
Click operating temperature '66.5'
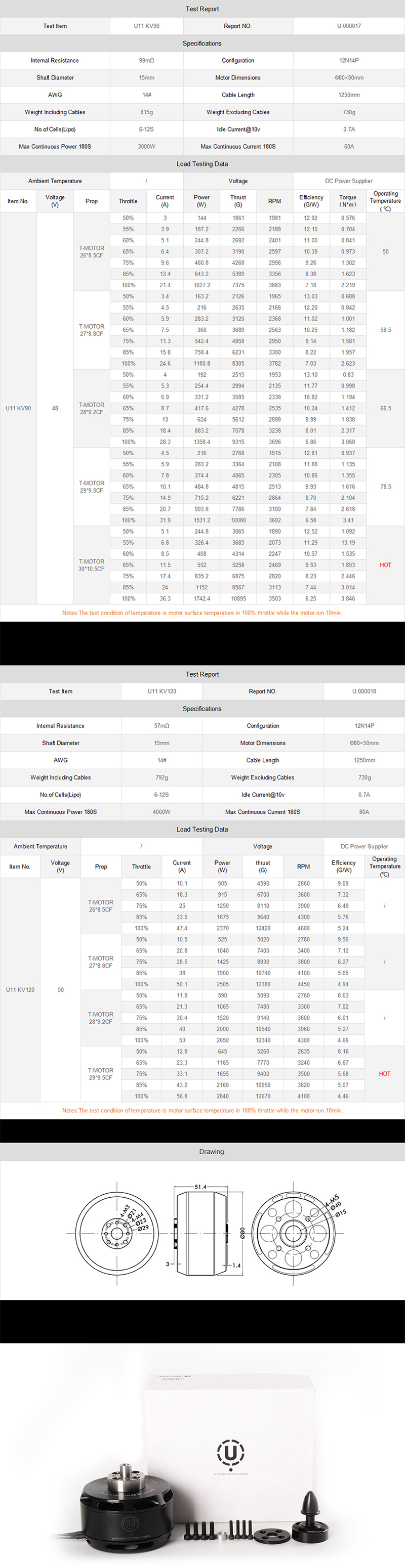click(x=386, y=408)
